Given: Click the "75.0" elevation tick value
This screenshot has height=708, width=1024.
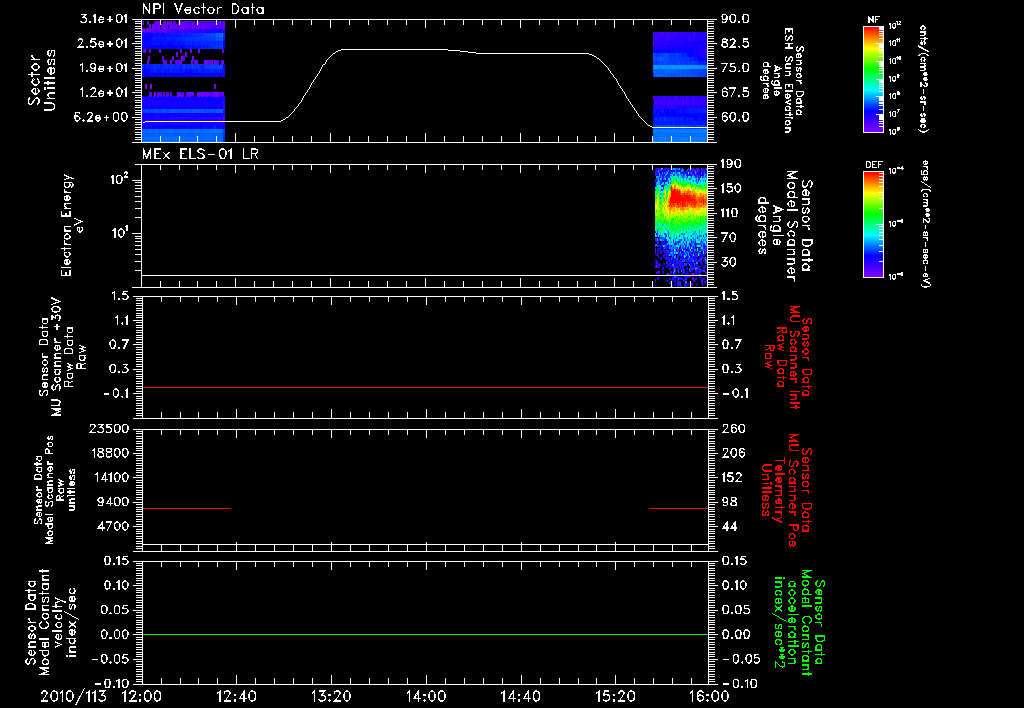Looking at the screenshot, I should click(x=735, y=68).
